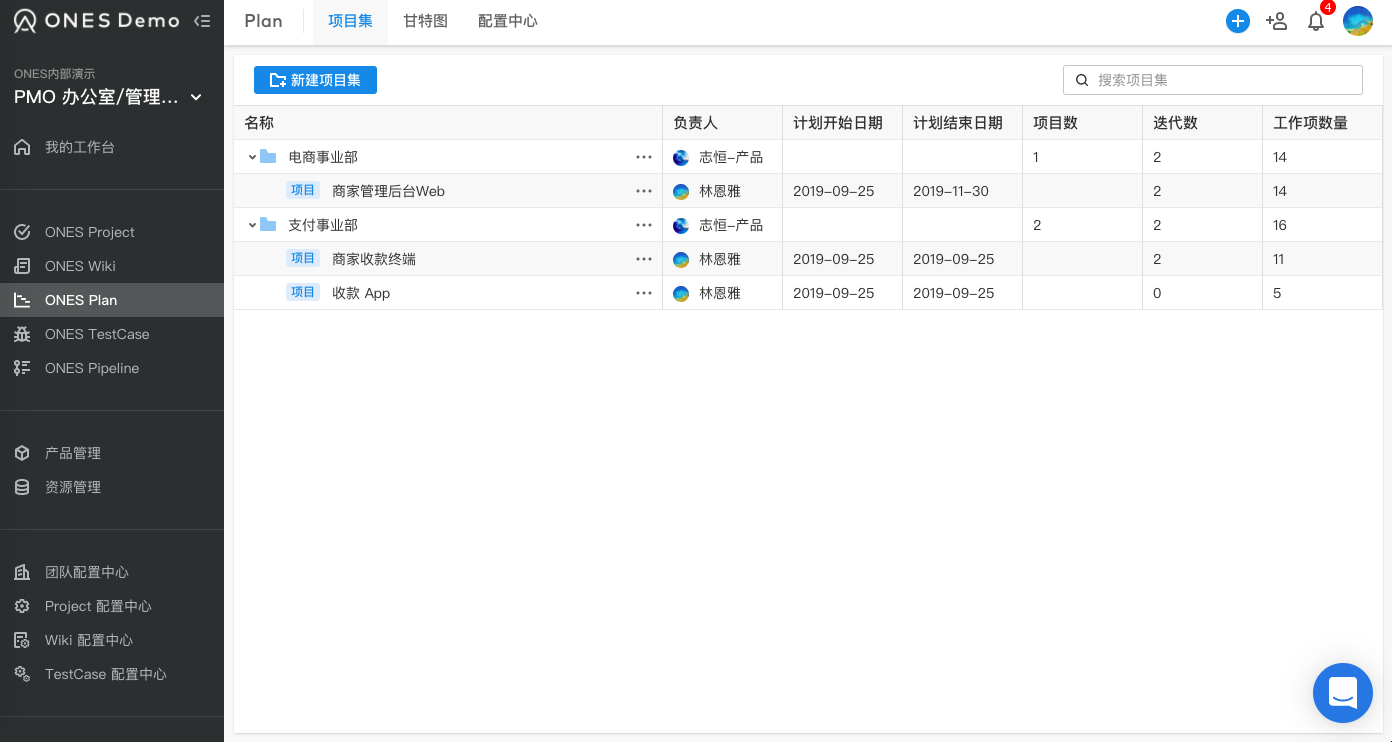Click the 产品管理 cube icon
Viewport: 1392px width, 742px height.
[22, 453]
